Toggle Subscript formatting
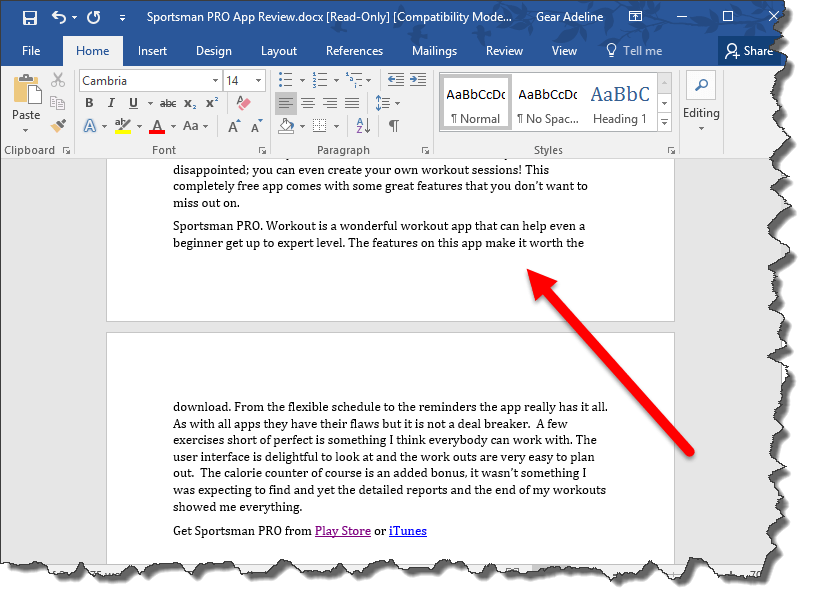Screen dimensions: 813x602 190,103
